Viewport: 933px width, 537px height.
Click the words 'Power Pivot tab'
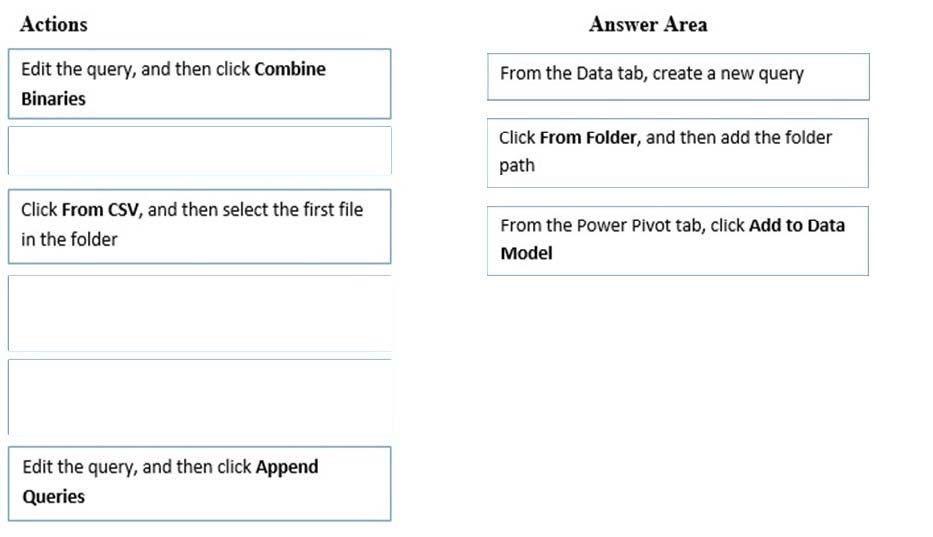(x=641, y=226)
